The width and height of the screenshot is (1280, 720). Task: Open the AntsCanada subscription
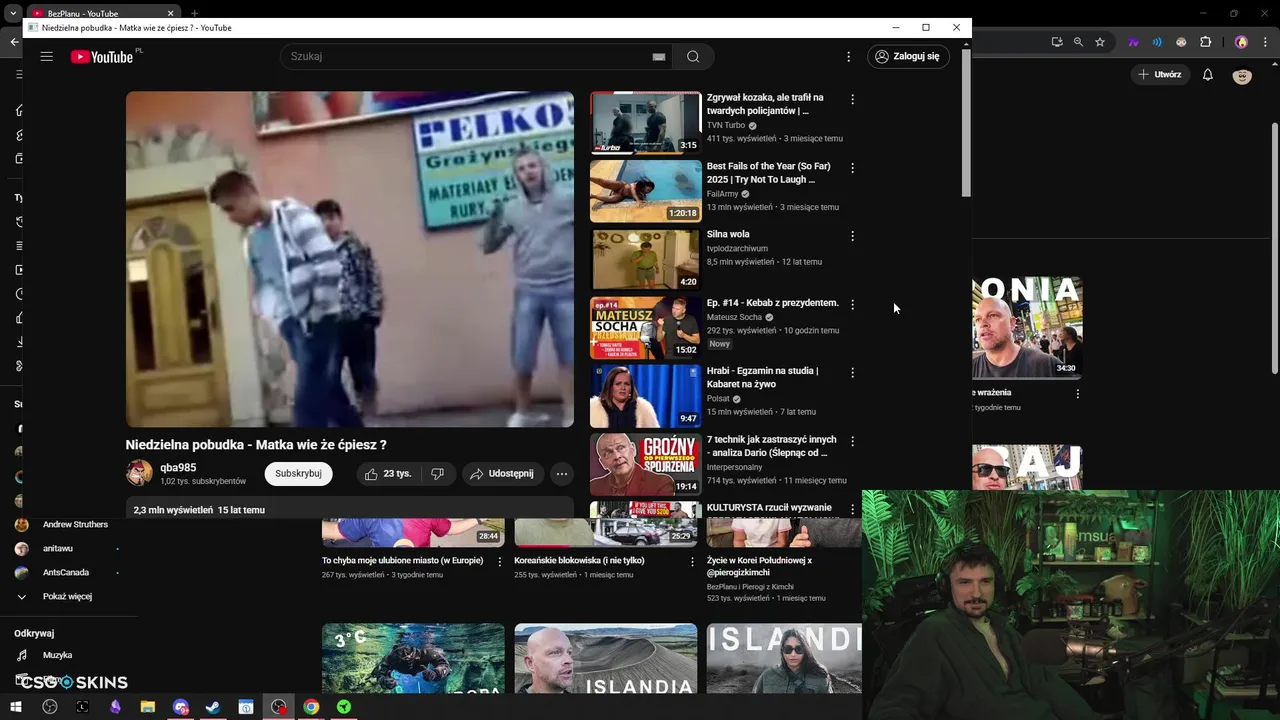pyautogui.click(x=66, y=573)
